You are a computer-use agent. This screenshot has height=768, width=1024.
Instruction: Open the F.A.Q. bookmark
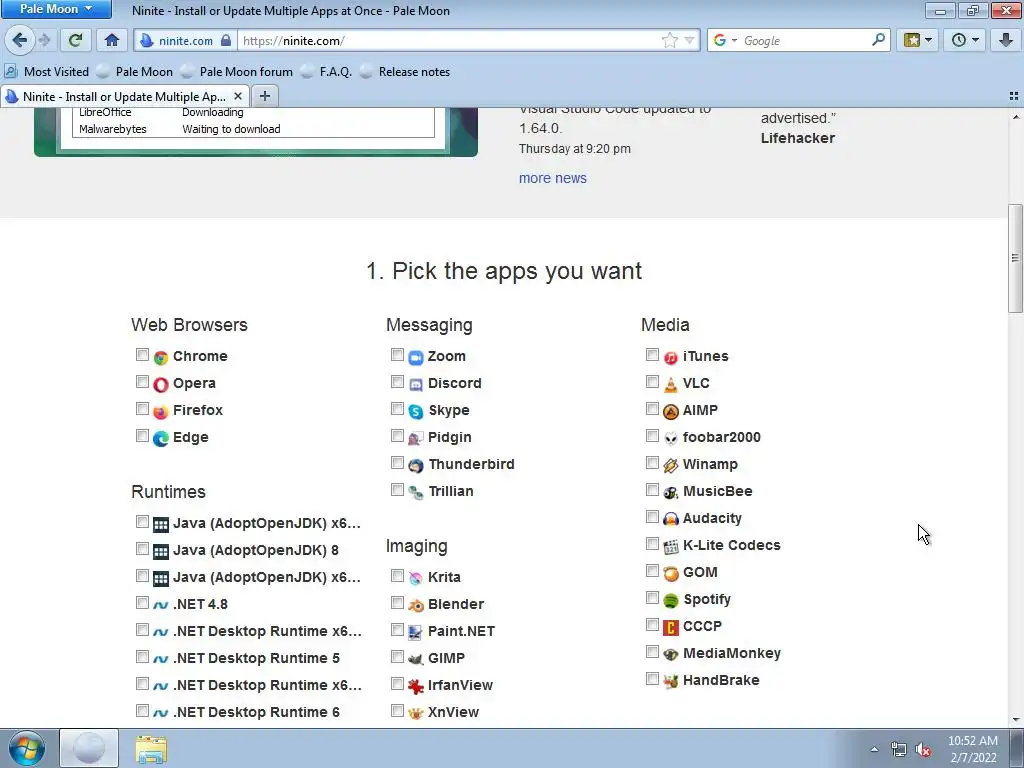(x=327, y=72)
